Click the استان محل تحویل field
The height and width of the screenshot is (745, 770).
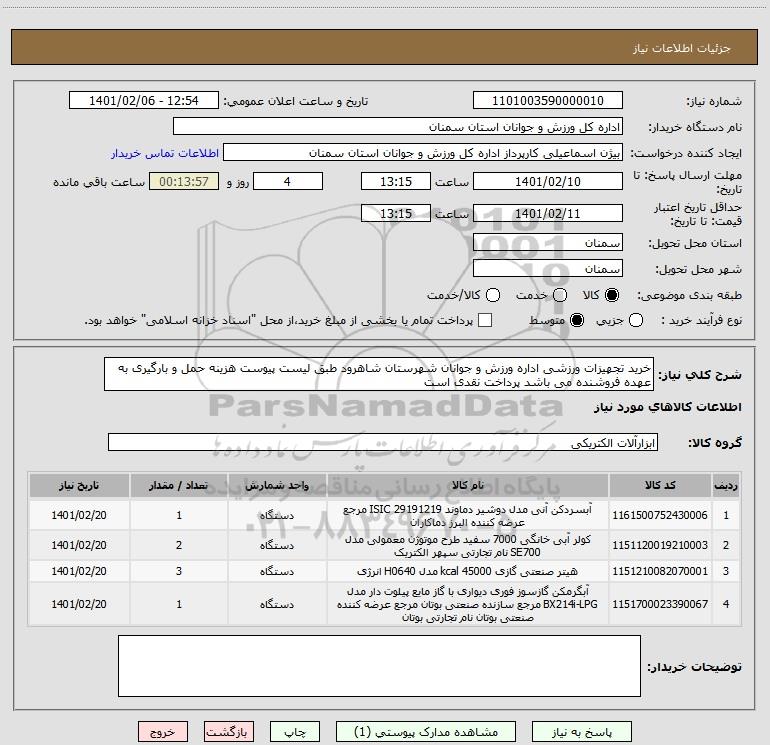[548, 243]
